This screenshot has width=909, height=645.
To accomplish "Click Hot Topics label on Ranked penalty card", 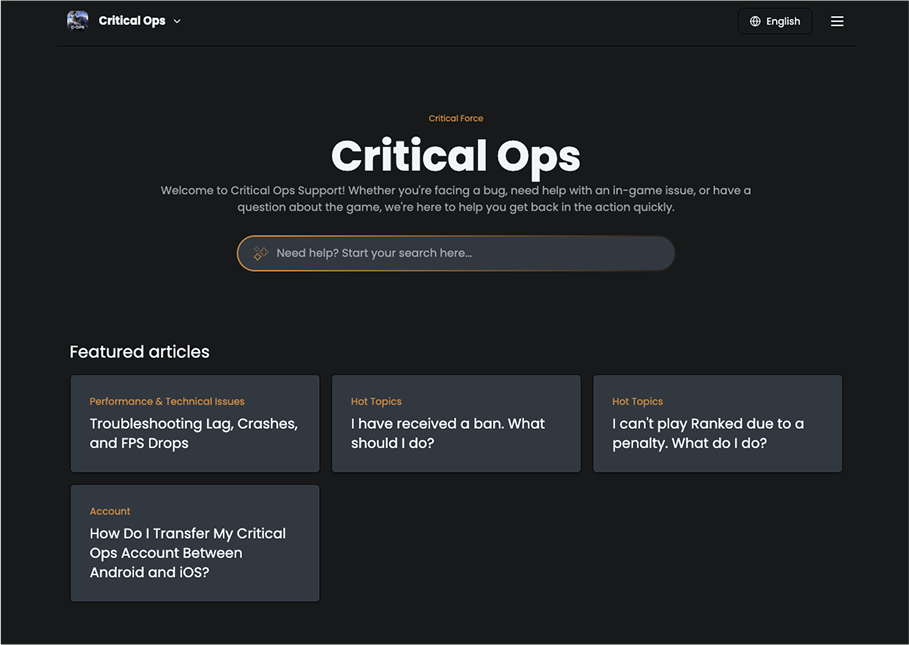I will click(637, 401).
